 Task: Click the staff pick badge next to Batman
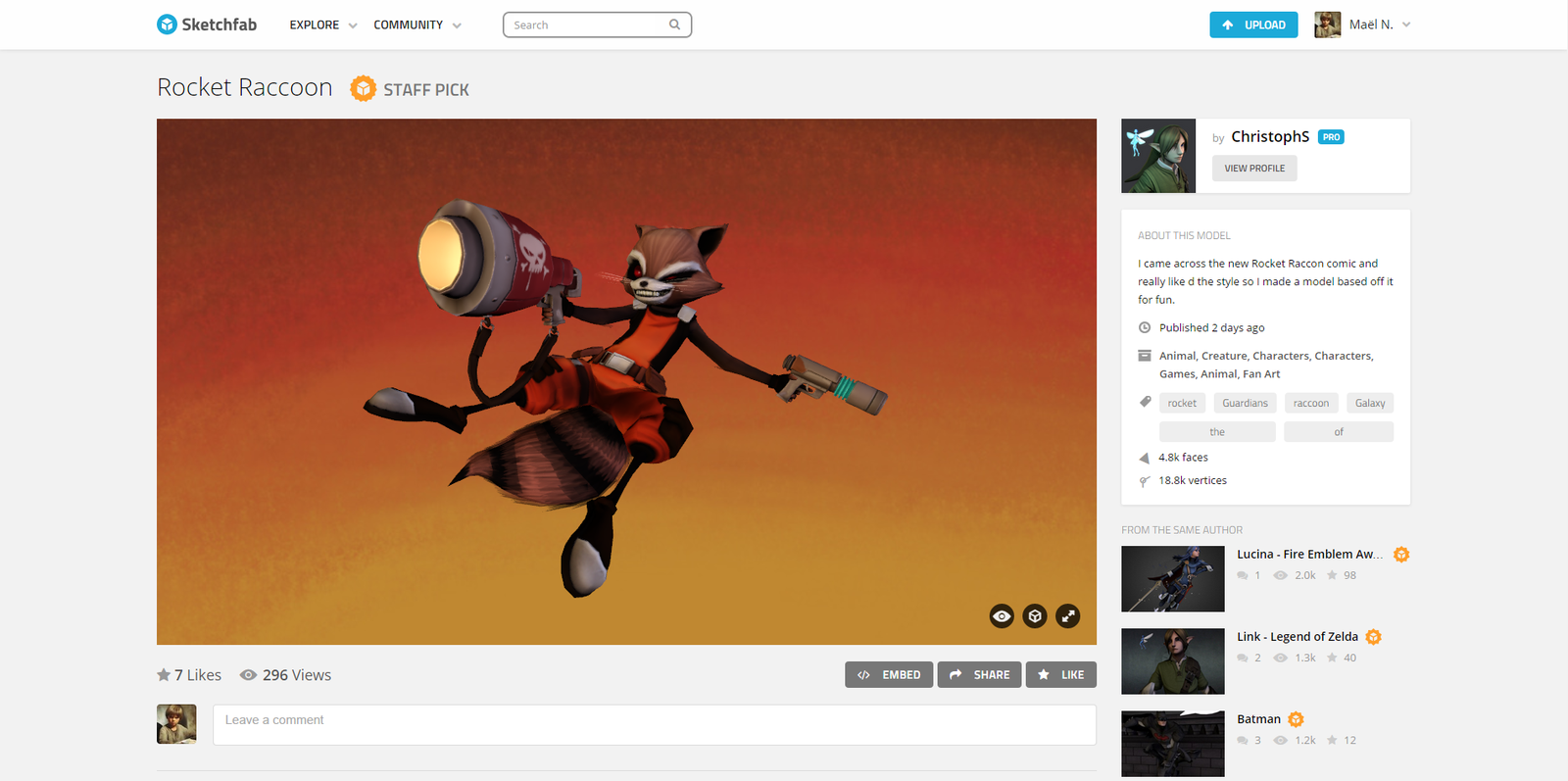[x=1296, y=719]
